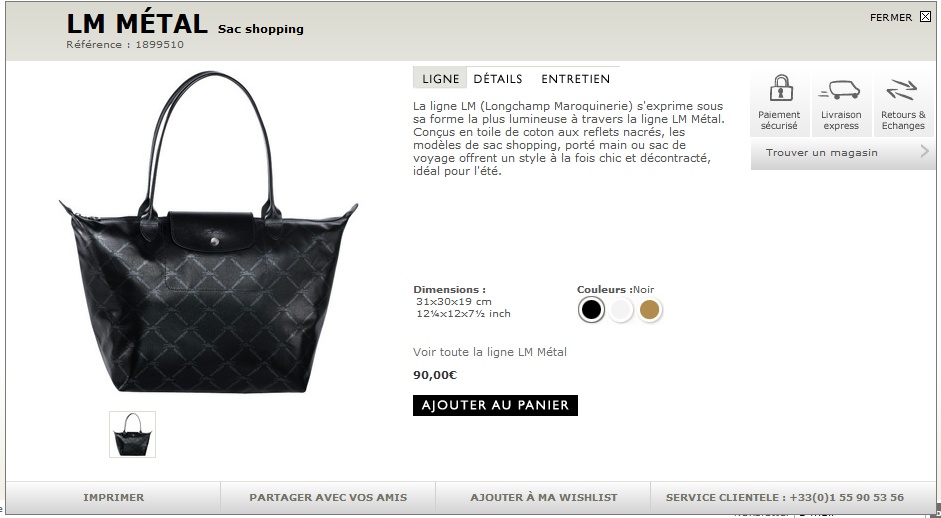This screenshot has width=941, height=518.
Task: Click IMPRIMER to print the page
Action: (x=113, y=497)
